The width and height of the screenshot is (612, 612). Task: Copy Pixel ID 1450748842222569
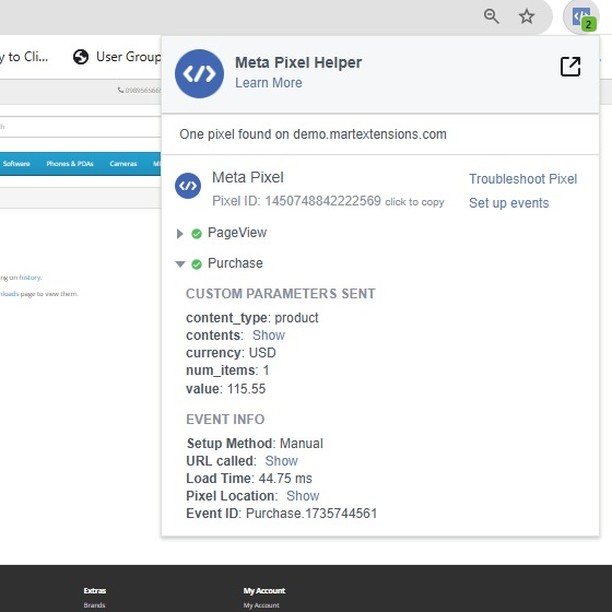pos(297,201)
